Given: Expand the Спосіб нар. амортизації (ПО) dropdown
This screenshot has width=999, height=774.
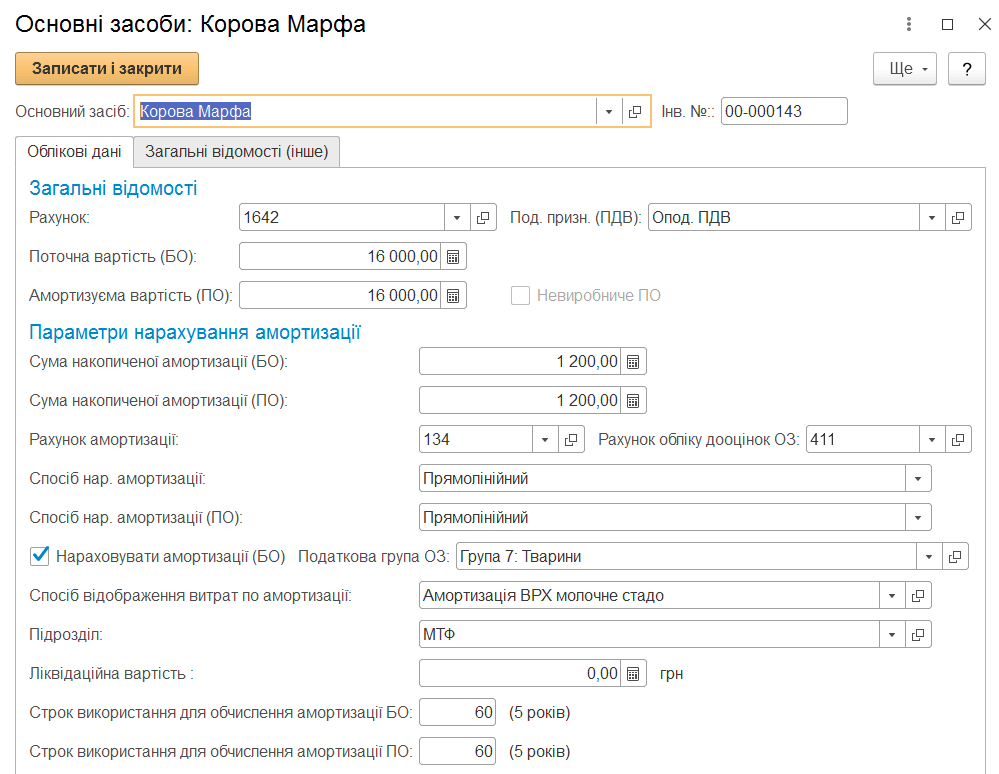Looking at the screenshot, I should 918,517.
